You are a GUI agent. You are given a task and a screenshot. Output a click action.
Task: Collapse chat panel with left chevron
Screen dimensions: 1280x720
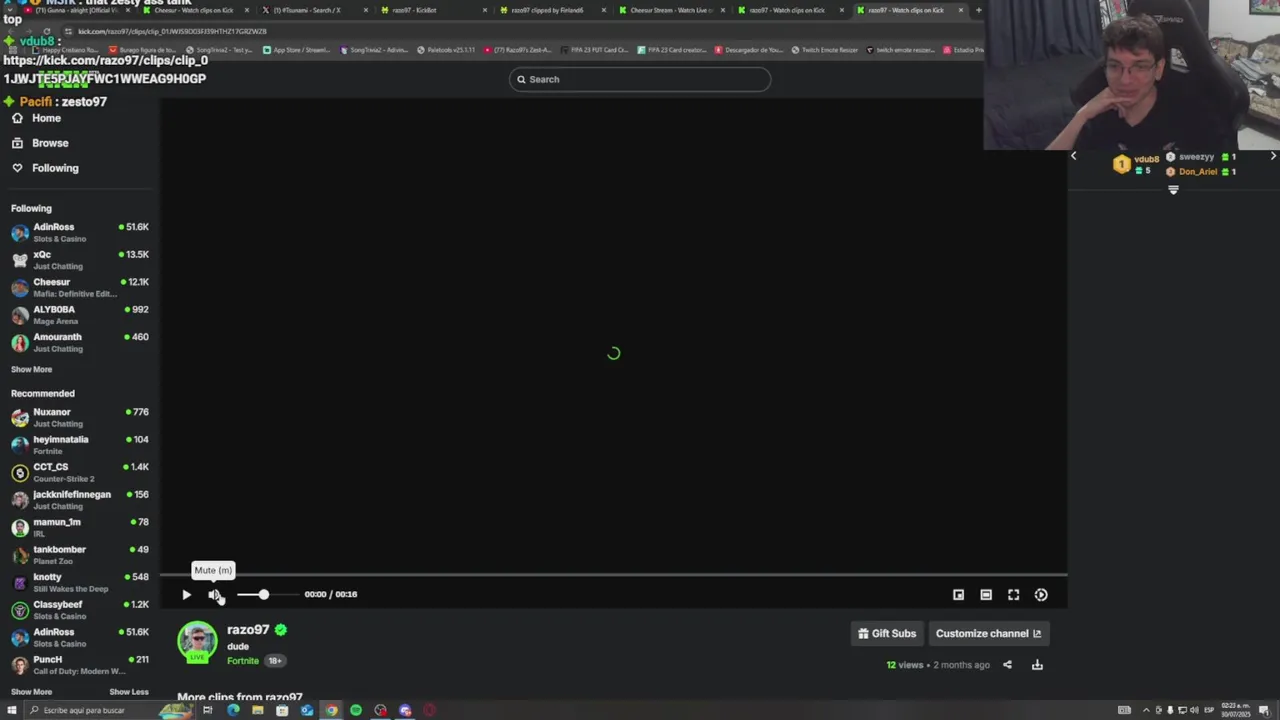point(1074,156)
